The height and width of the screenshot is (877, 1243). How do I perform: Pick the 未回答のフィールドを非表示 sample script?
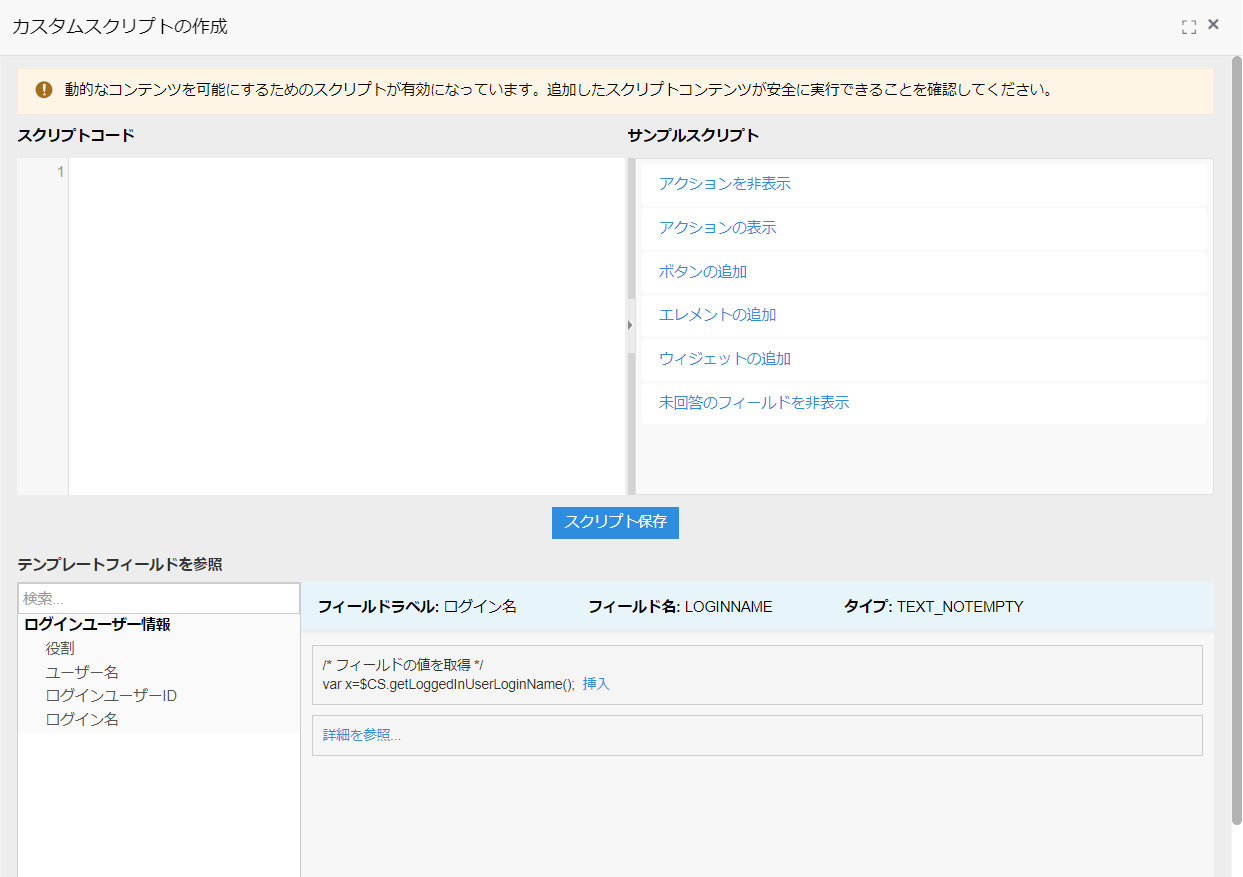click(753, 403)
